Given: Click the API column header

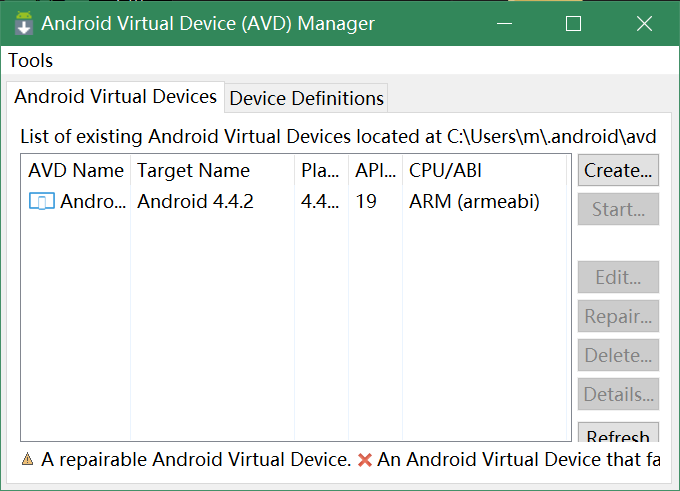Looking at the screenshot, I should (x=375, y=171).
